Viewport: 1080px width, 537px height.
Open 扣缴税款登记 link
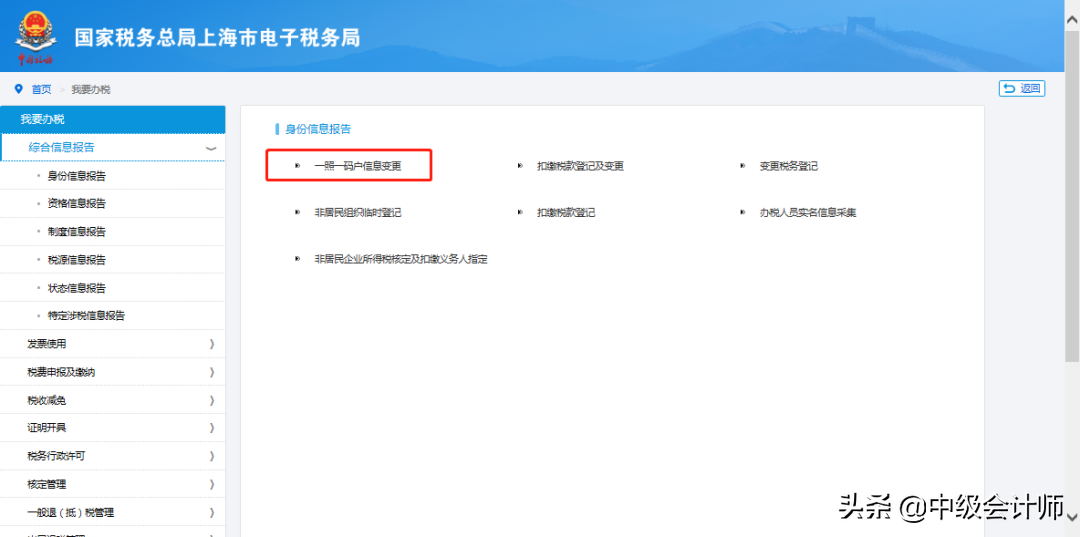[x=566, y=213]
